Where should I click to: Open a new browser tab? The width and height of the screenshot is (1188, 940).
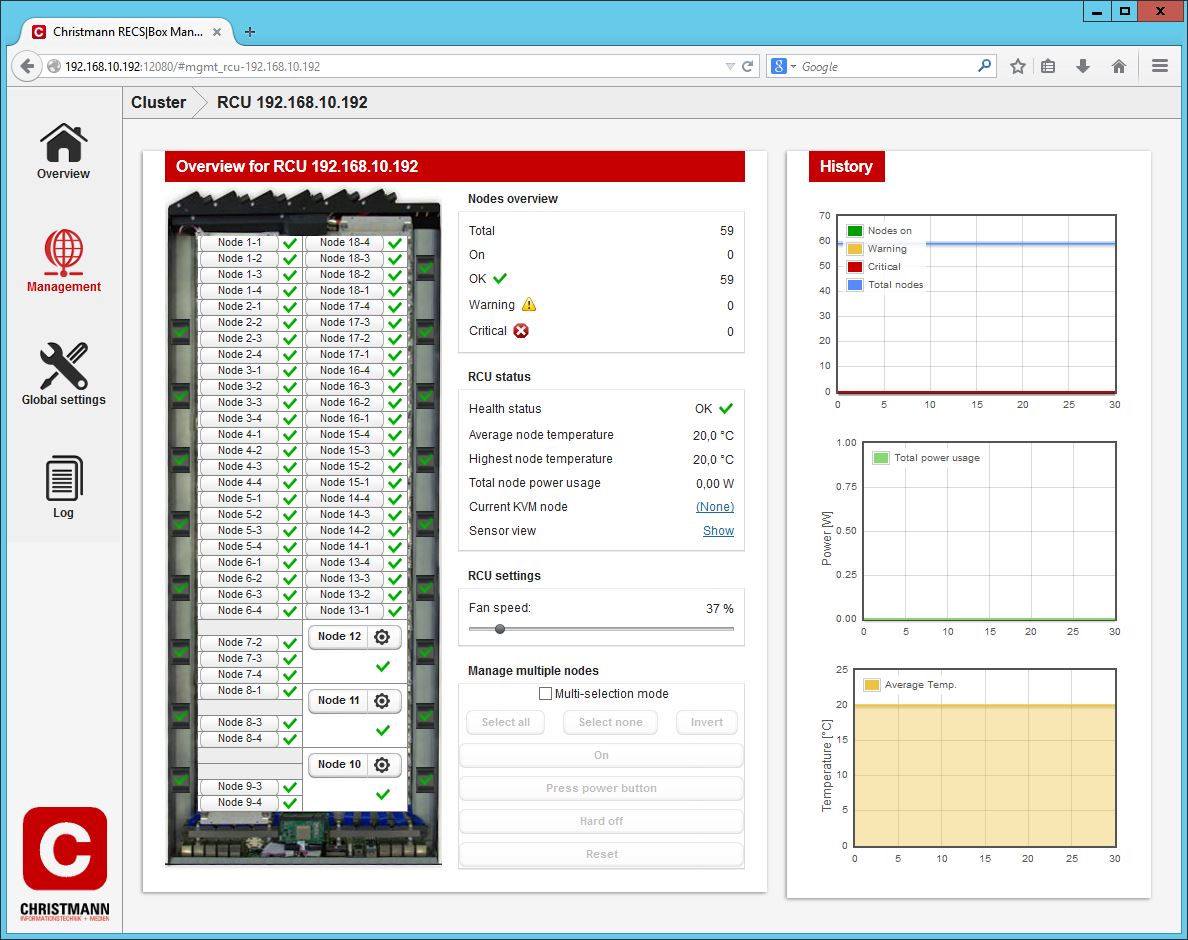250,32
